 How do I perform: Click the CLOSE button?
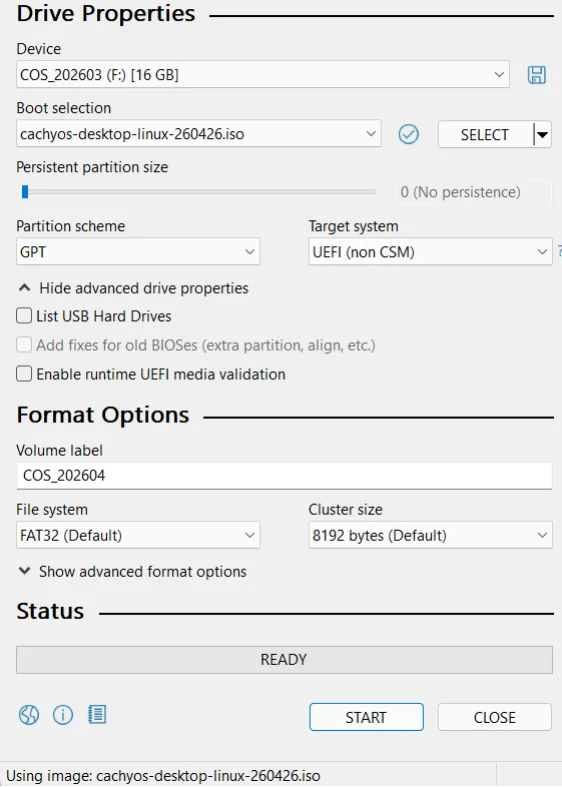495,717
